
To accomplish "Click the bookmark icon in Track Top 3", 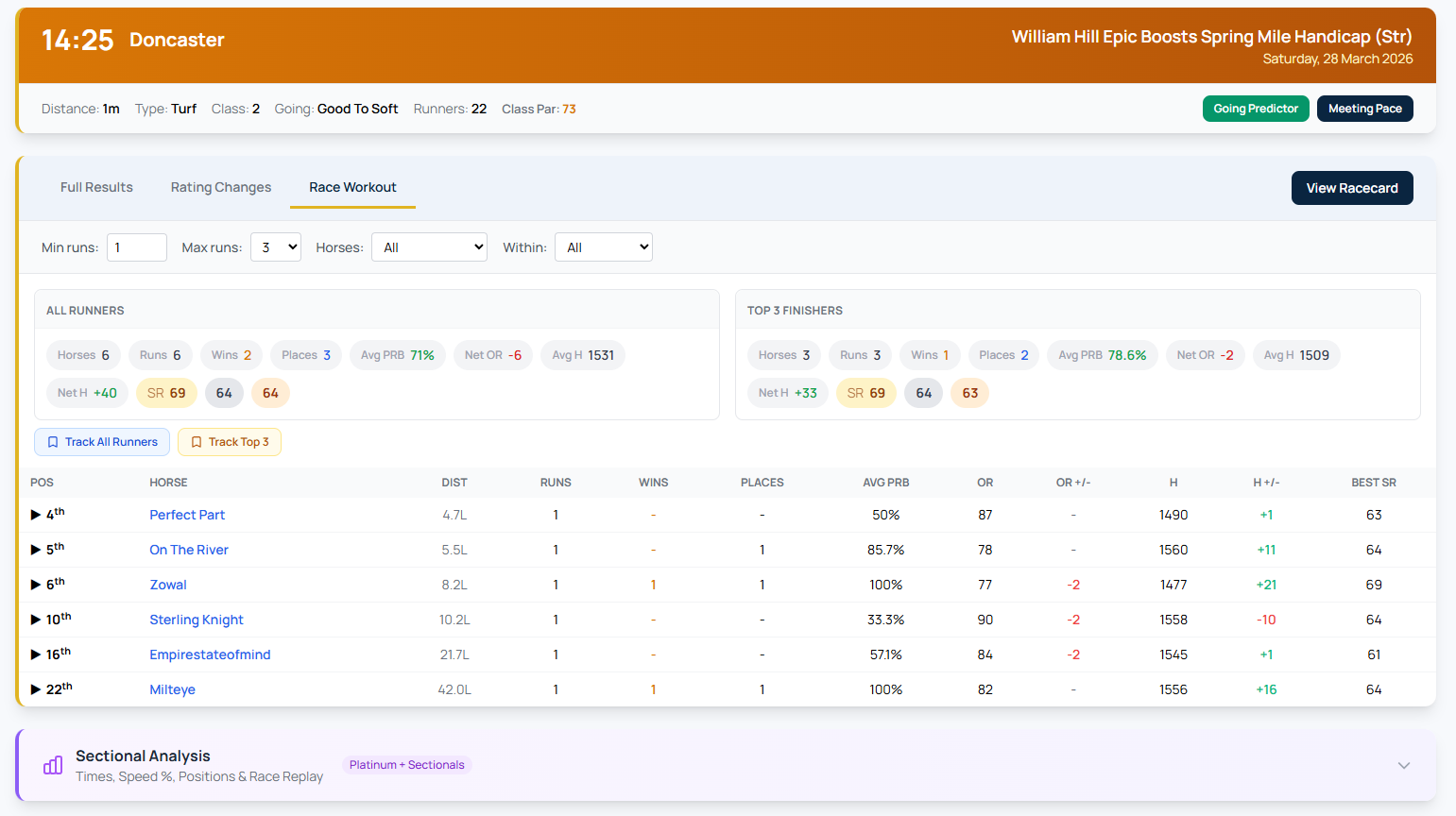I will [x=197, y=442].
